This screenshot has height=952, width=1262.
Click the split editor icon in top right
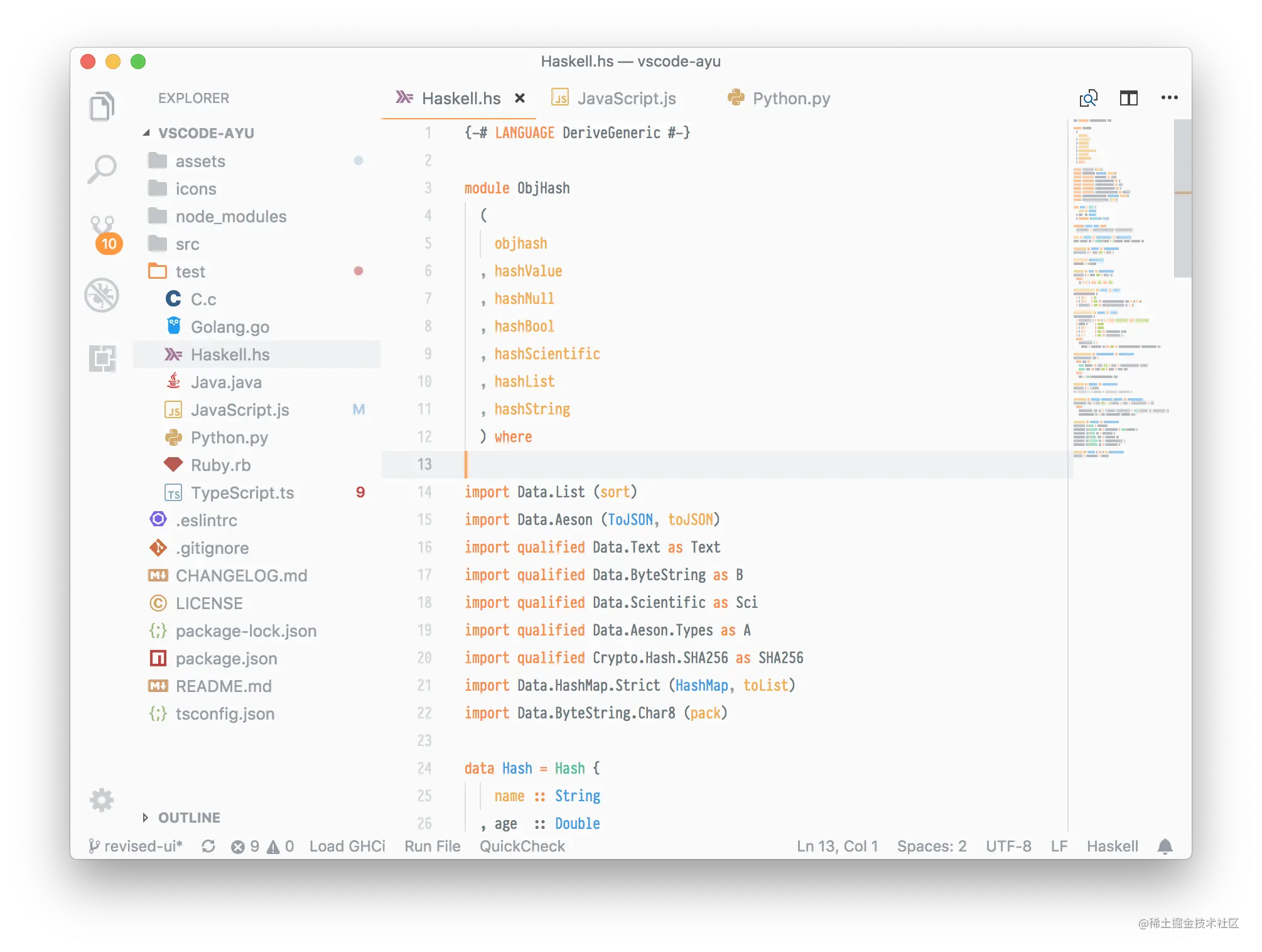pos(1128,98)
